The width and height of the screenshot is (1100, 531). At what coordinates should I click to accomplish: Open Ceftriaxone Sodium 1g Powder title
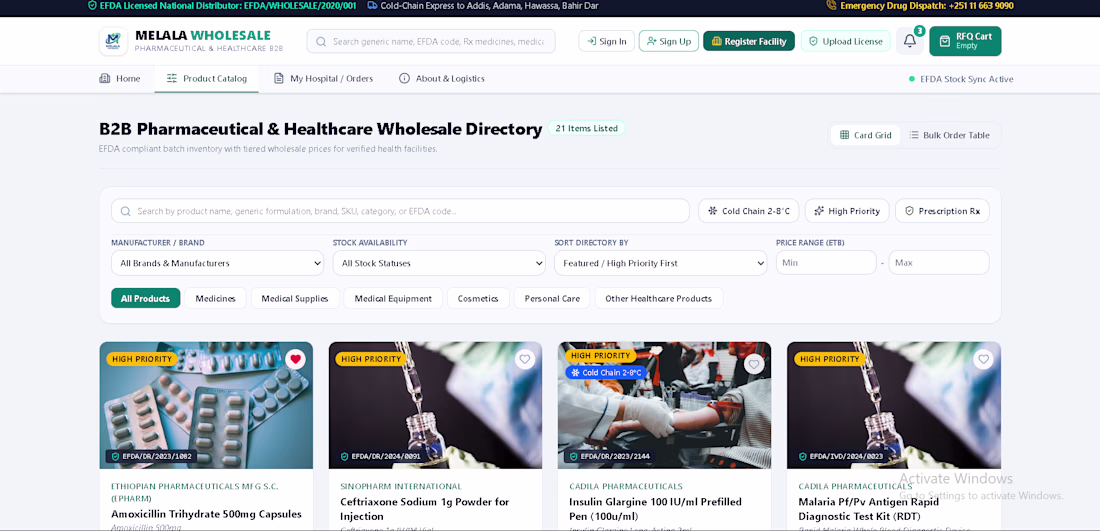tap(424, 509)
